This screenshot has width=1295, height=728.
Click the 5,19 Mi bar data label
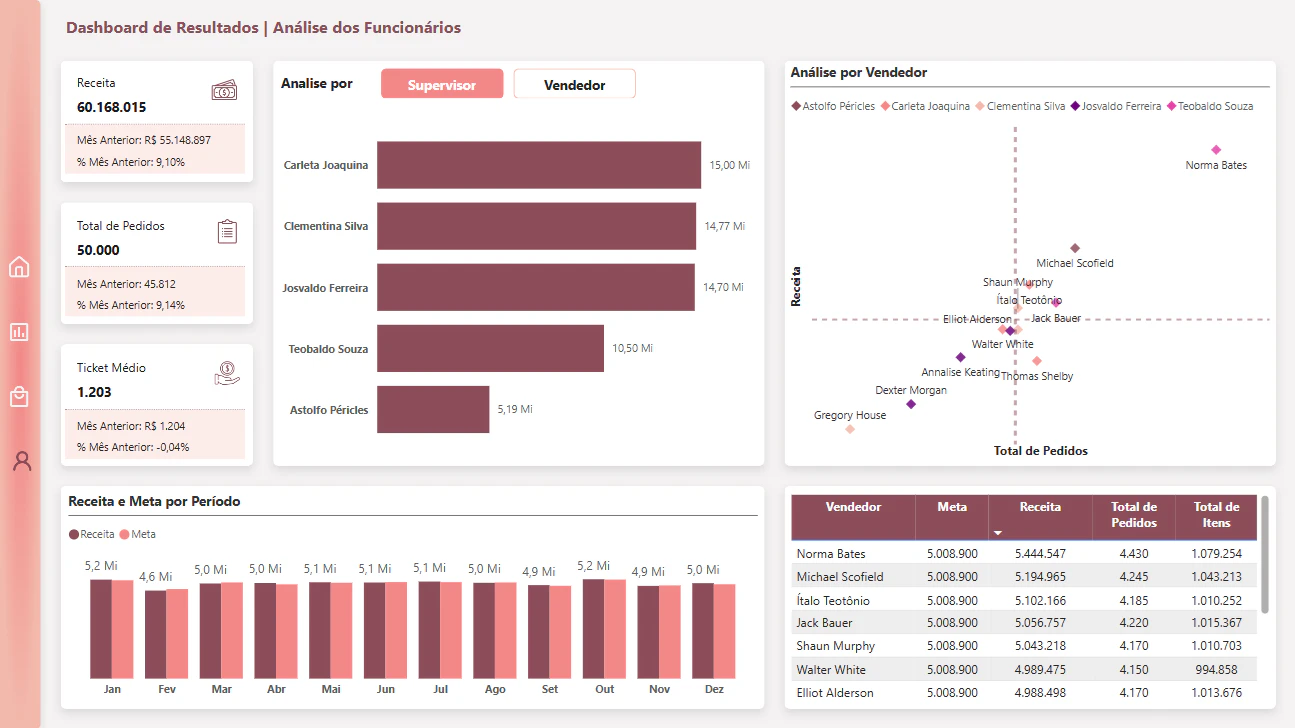click(515, 410)
